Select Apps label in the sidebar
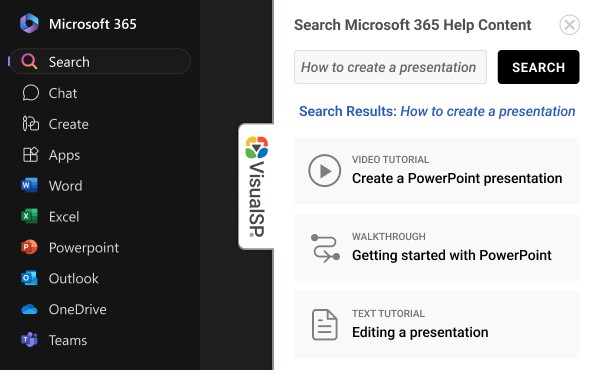The width and height of the screenshot is (600, 370). 64,155
